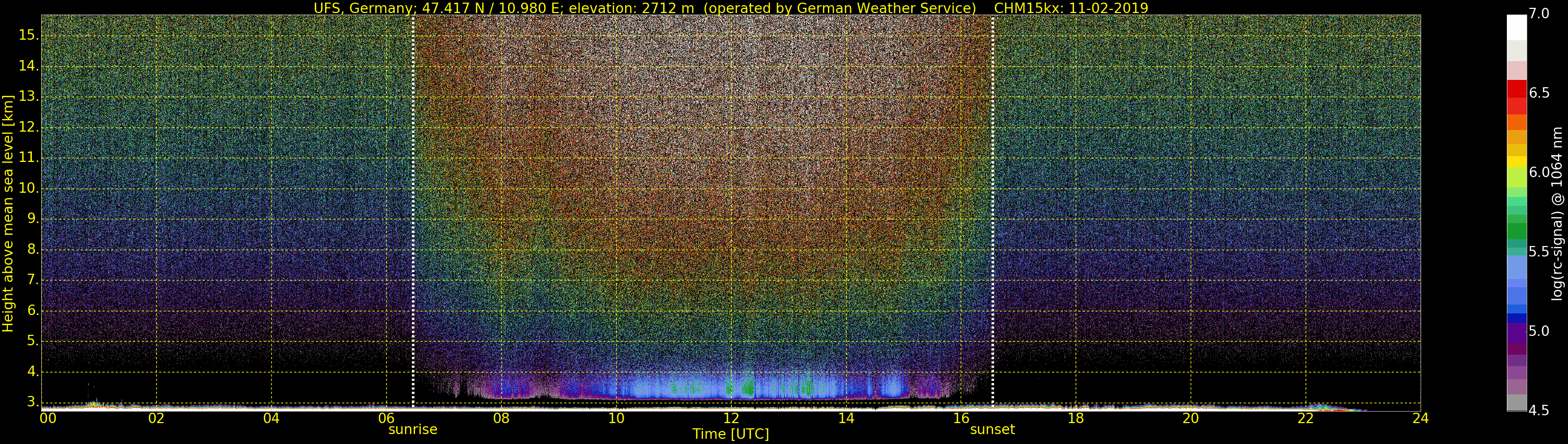Click the 'Height above mean sea level [km]' label
This screenshot has height=444, width=1568.
(x=8, y=214)
